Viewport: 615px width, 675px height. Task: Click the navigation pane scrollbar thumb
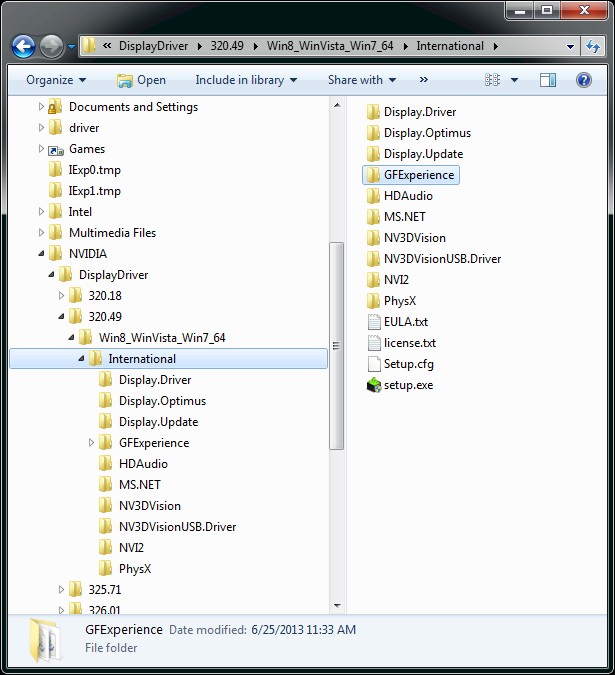point(337,346)
